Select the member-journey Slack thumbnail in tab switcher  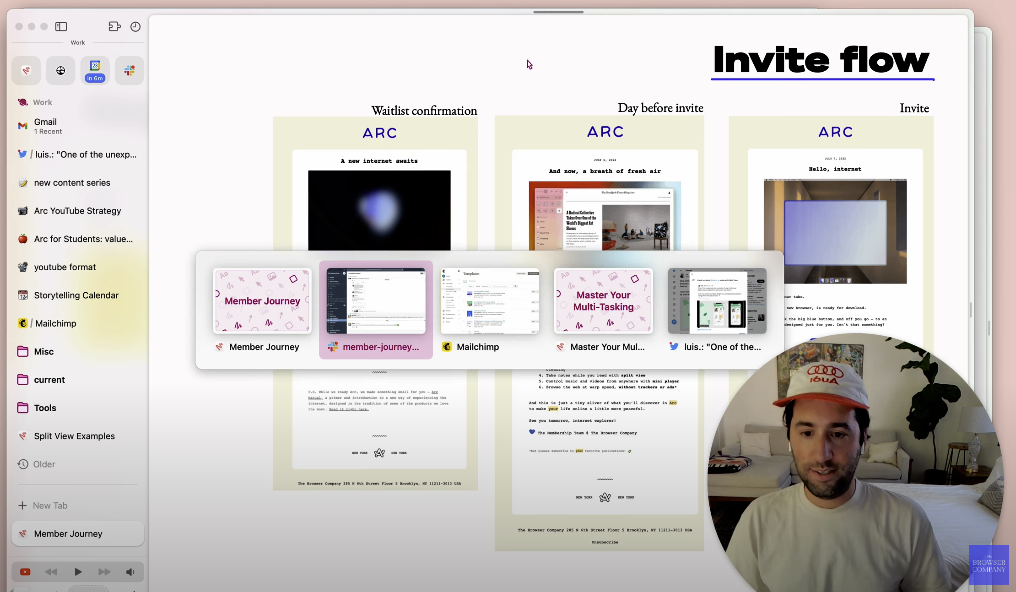pos(376,301)
